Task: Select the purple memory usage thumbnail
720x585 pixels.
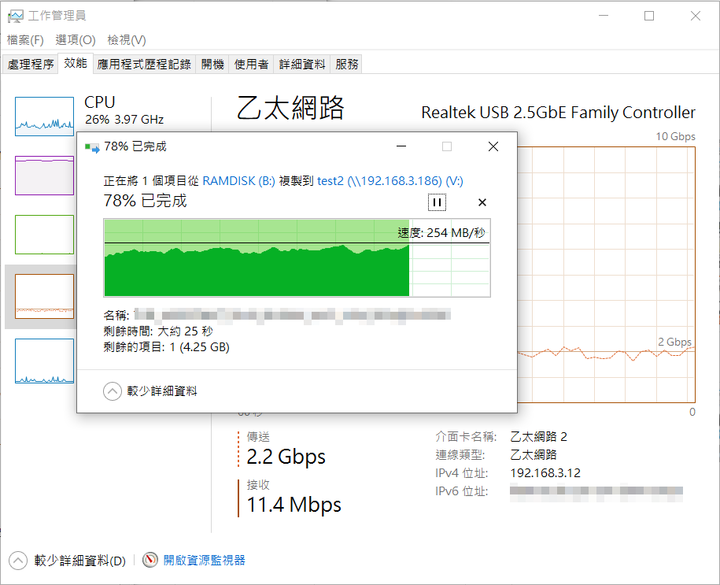Action: [44, 175]
